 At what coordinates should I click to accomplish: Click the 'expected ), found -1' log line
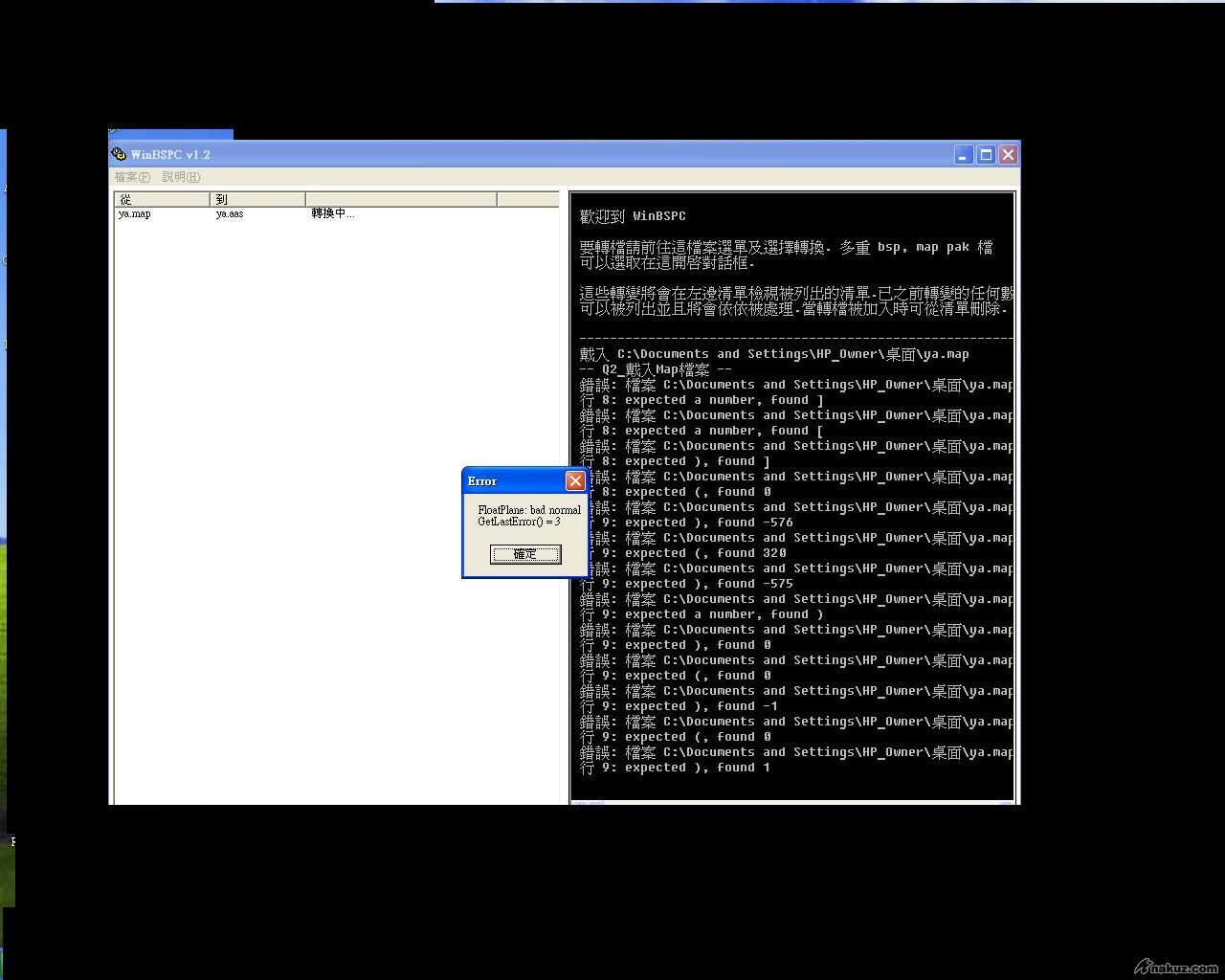point(679,706)
